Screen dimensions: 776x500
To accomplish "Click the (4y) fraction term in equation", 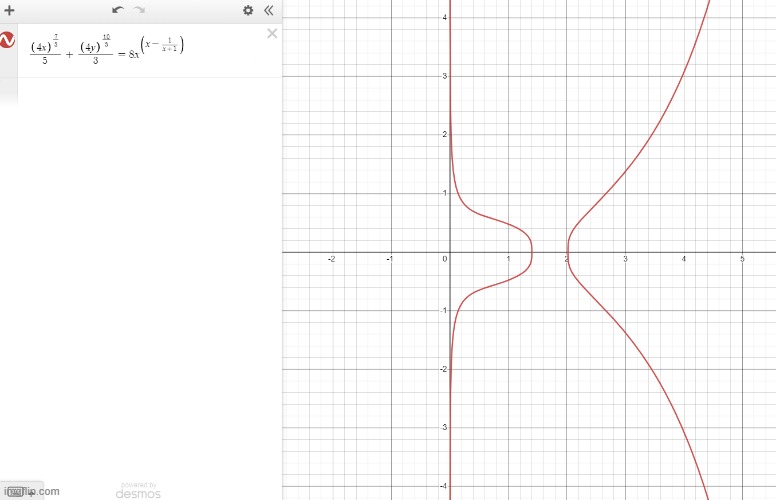I will 91,46.
